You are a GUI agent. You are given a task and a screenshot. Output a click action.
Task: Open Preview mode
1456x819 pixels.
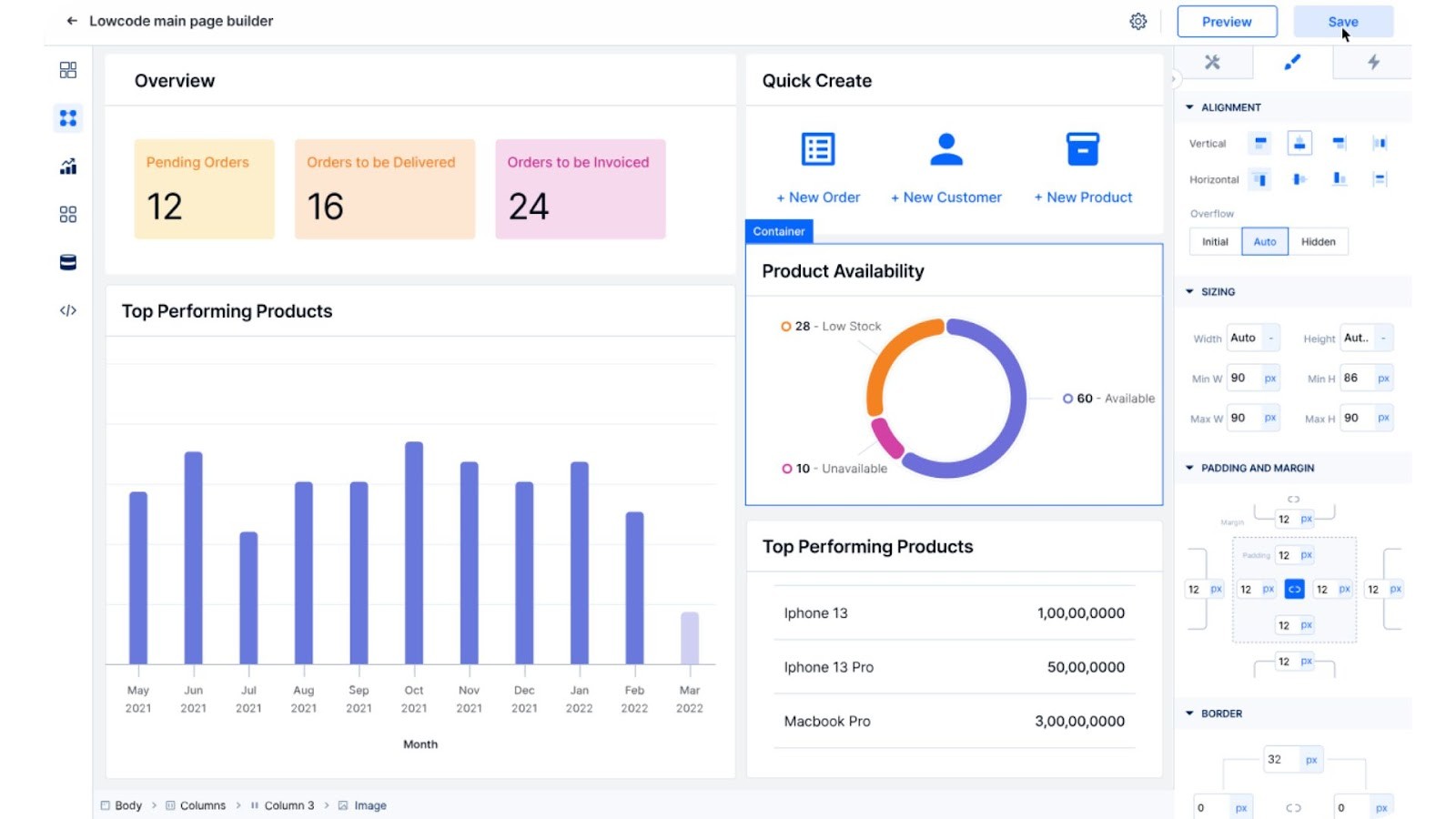click(1227, 21)
